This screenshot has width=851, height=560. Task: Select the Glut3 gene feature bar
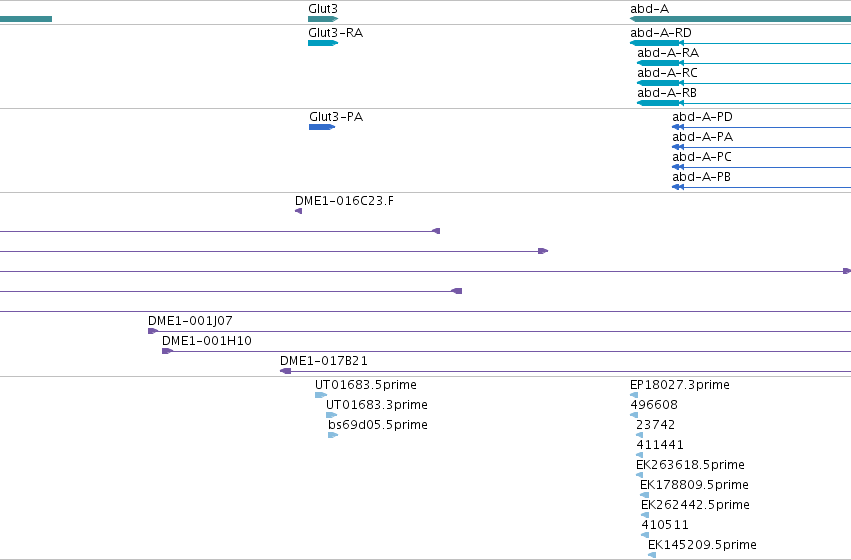point(323,19)
